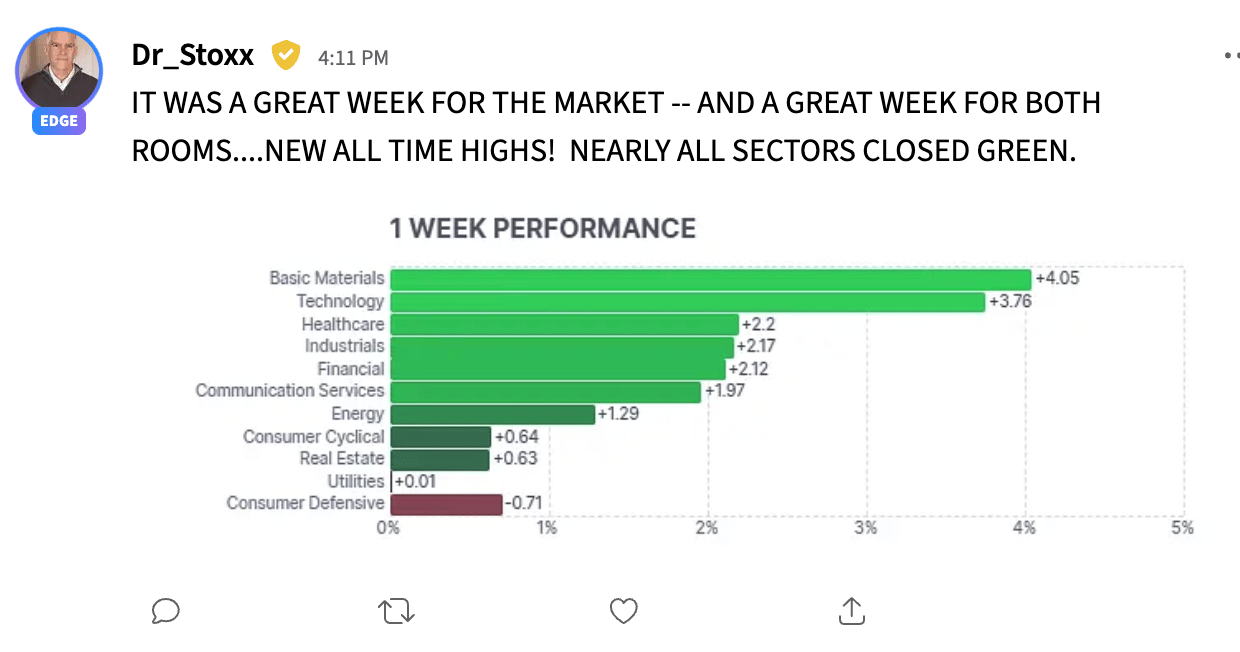Open the post's more options ellipsis
The height and width of the screenshot is (652, 1240).
pyautogui.click(x=1231, y=56)
